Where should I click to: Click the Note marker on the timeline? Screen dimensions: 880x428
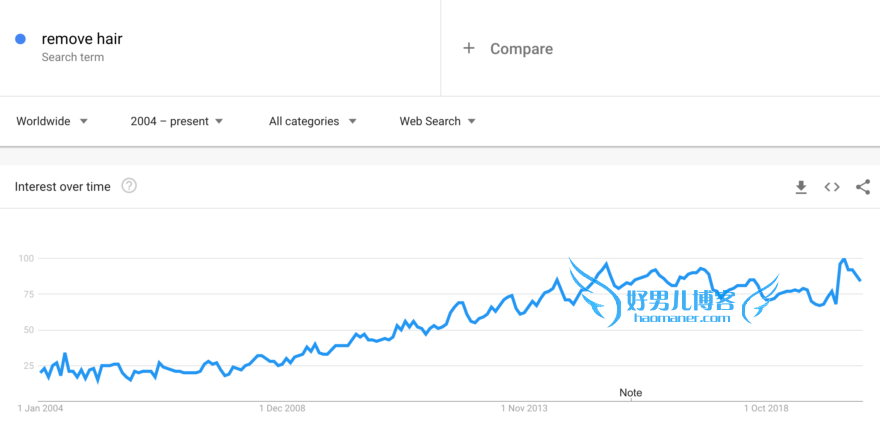[x=631, y=393]
